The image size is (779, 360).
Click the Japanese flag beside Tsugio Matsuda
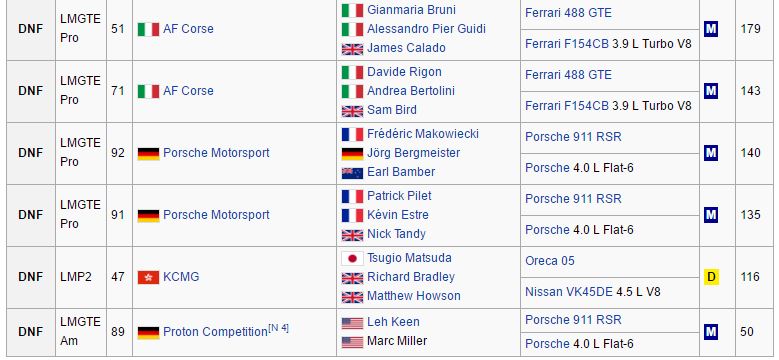(352, 259)
